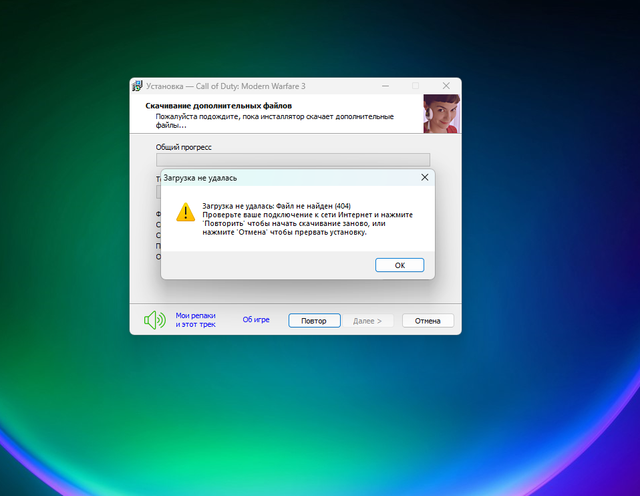This screenshot has width=640, height=496.
Task: Close the 'Загрузка не удалась' error dialog
Action: 424,178
